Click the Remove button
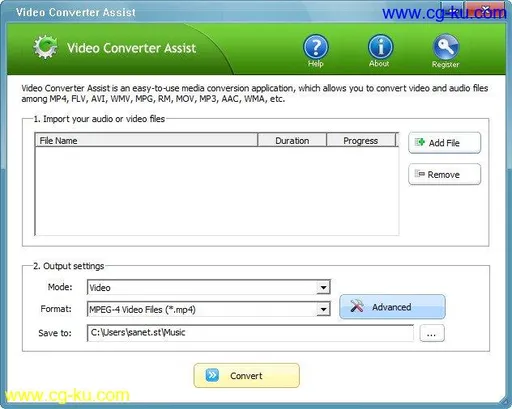The image size is (512, 409). [x=444, y=174]
